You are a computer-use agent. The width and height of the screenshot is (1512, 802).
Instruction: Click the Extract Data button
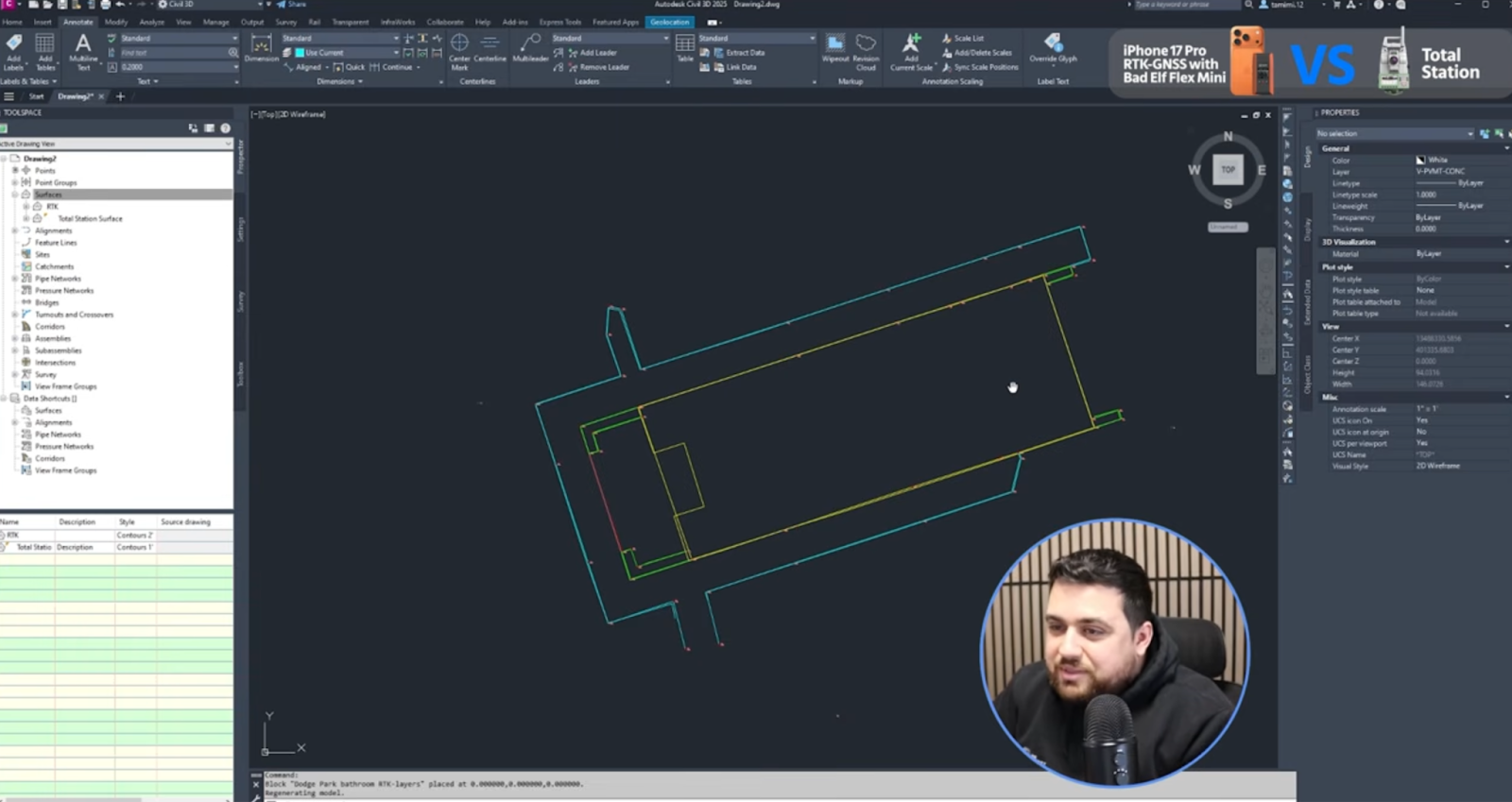[x=739, y=53]
